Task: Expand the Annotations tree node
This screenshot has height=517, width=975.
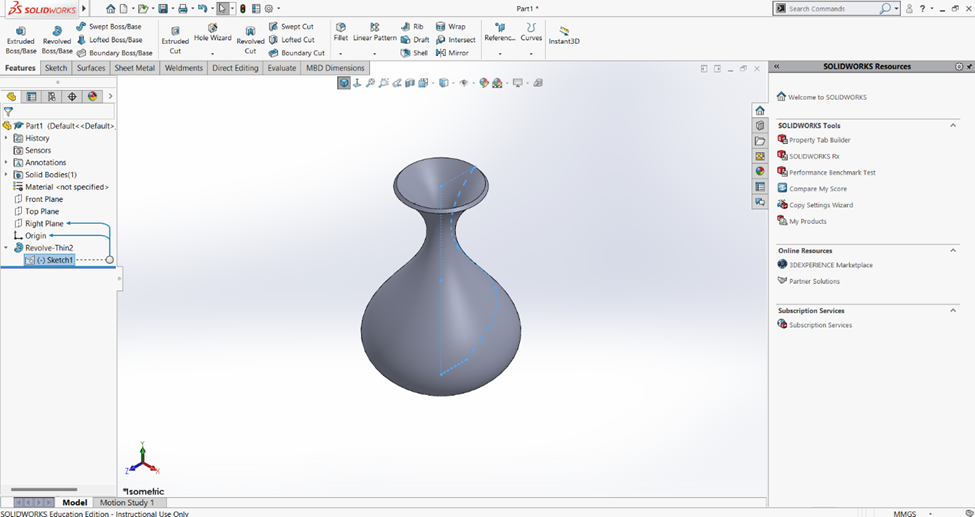Action: tap(6, 162)
